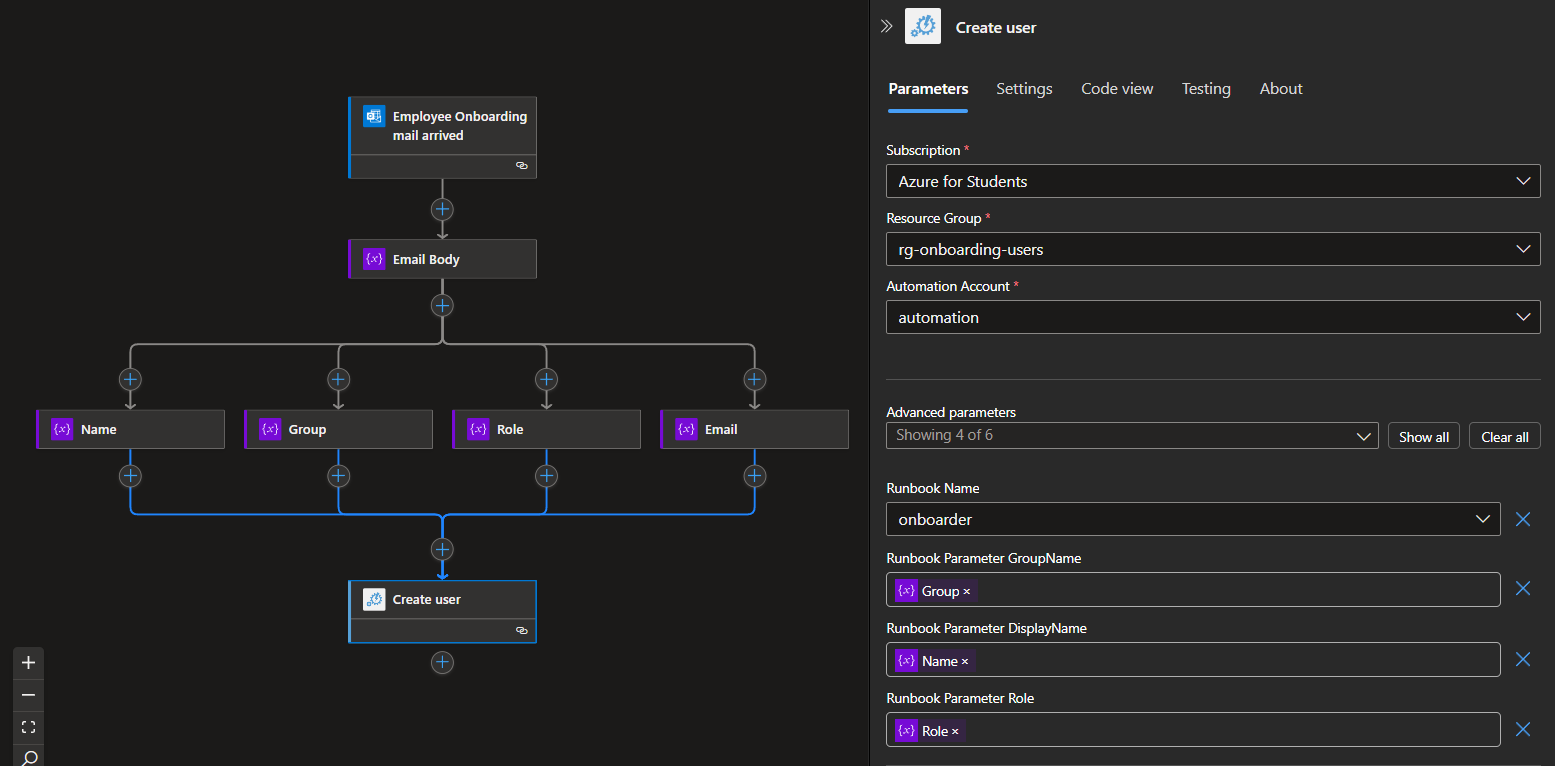Remove the Runbook Name parameter X icon
Screen dimensions: 1555x766
click(1523, 519)
